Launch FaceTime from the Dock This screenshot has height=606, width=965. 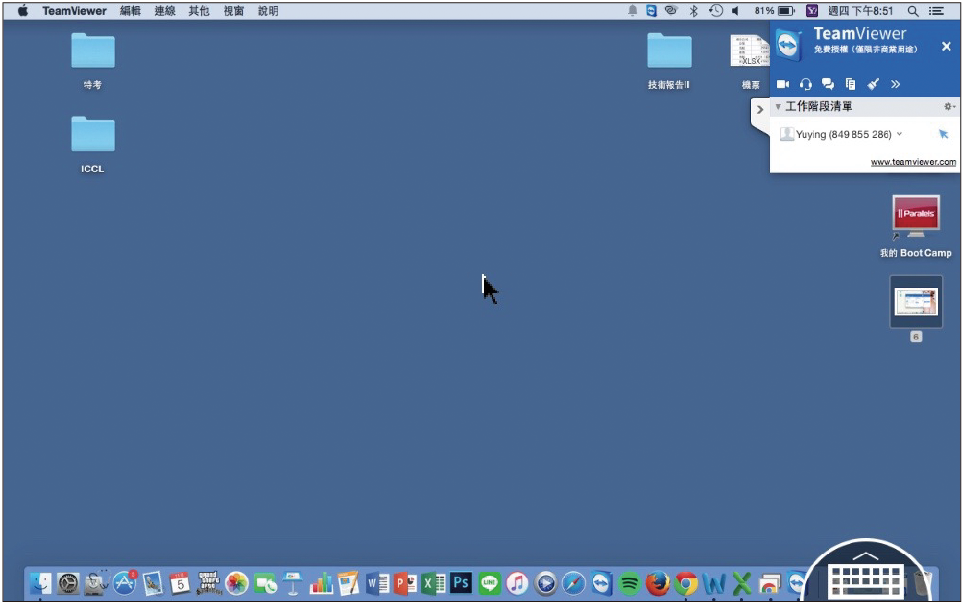click(265, 583)
